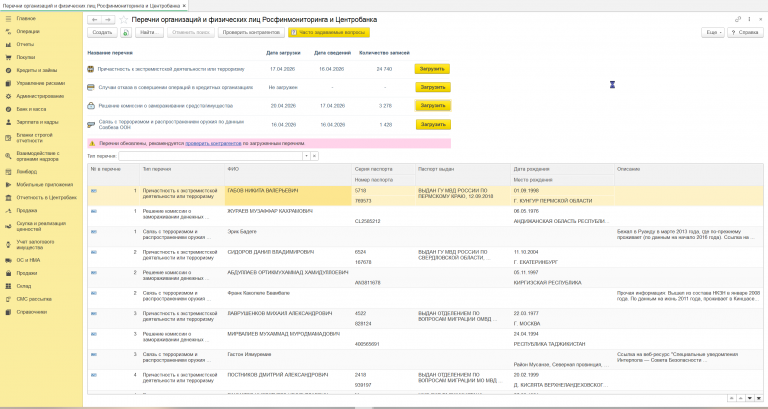The height and width of the screenshot is (409, 768).
Task: Load Случаи отказа в совершении операций list
Action: click(433, 87)
